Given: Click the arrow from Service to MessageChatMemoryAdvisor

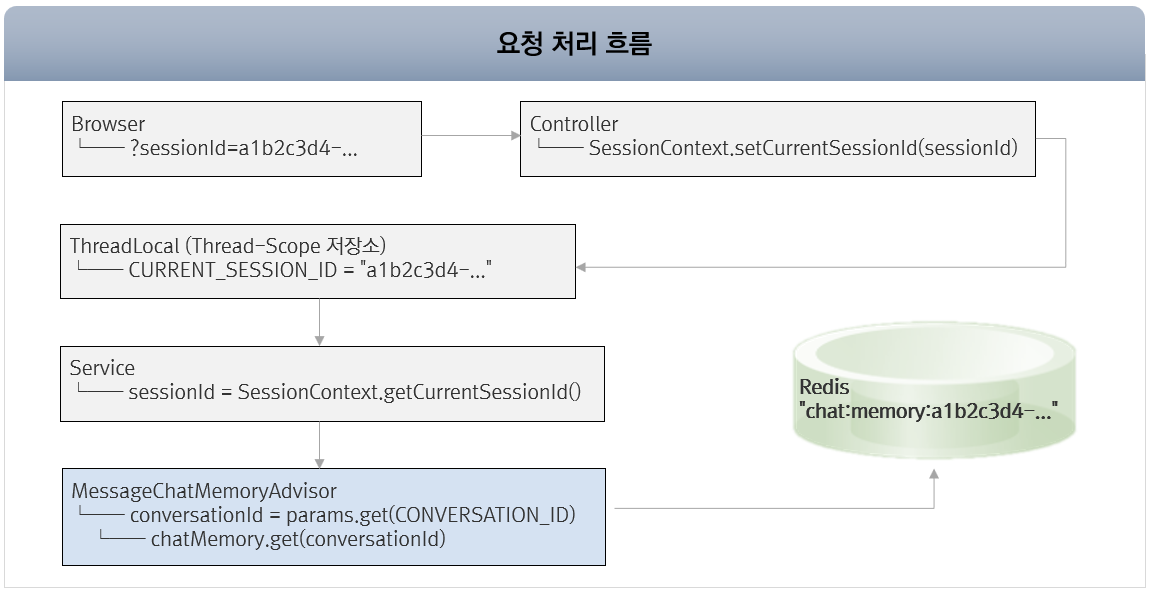Looking at the screenshot, I should tap(319, 444).
